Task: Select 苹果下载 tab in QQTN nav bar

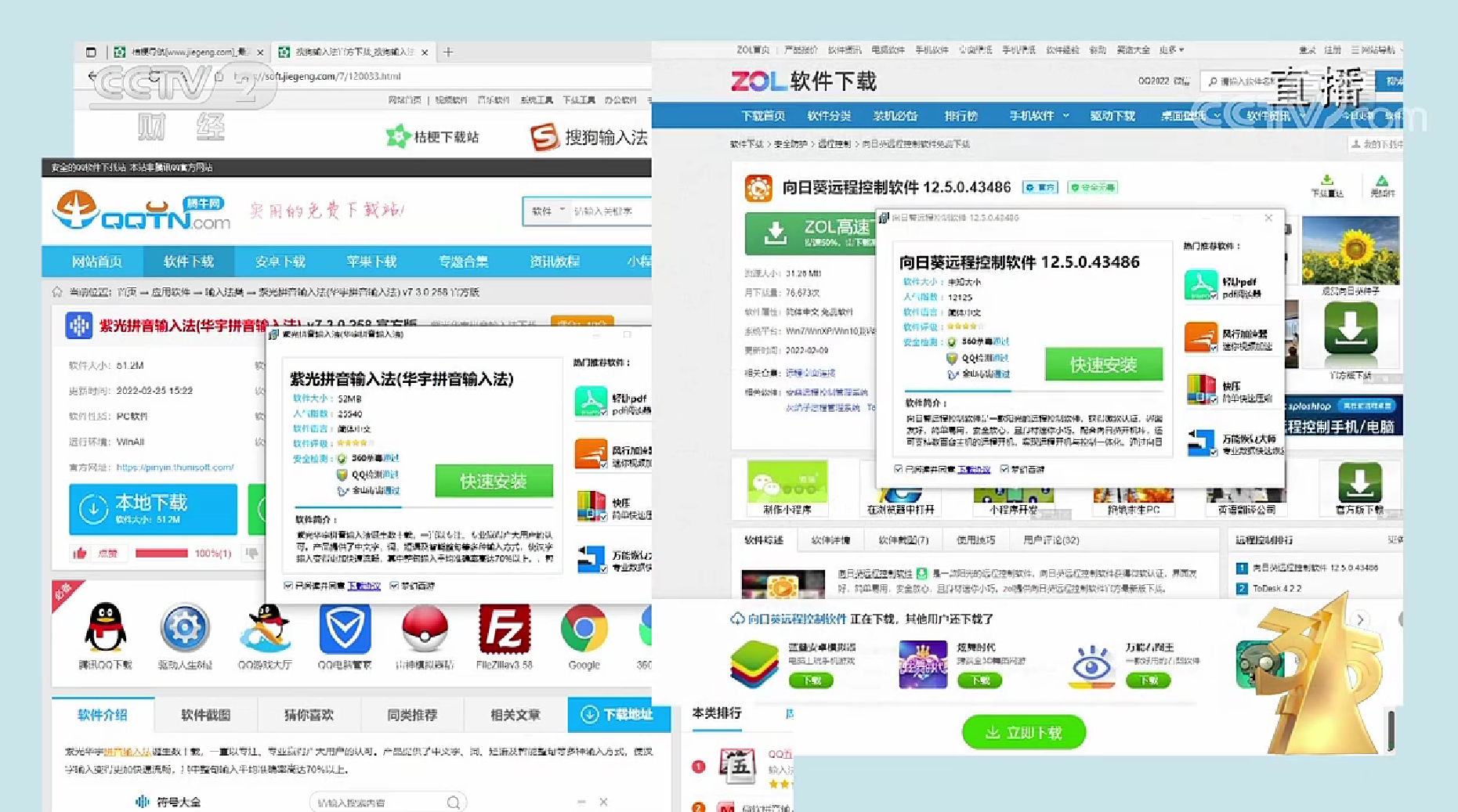Action: (371, 262)
